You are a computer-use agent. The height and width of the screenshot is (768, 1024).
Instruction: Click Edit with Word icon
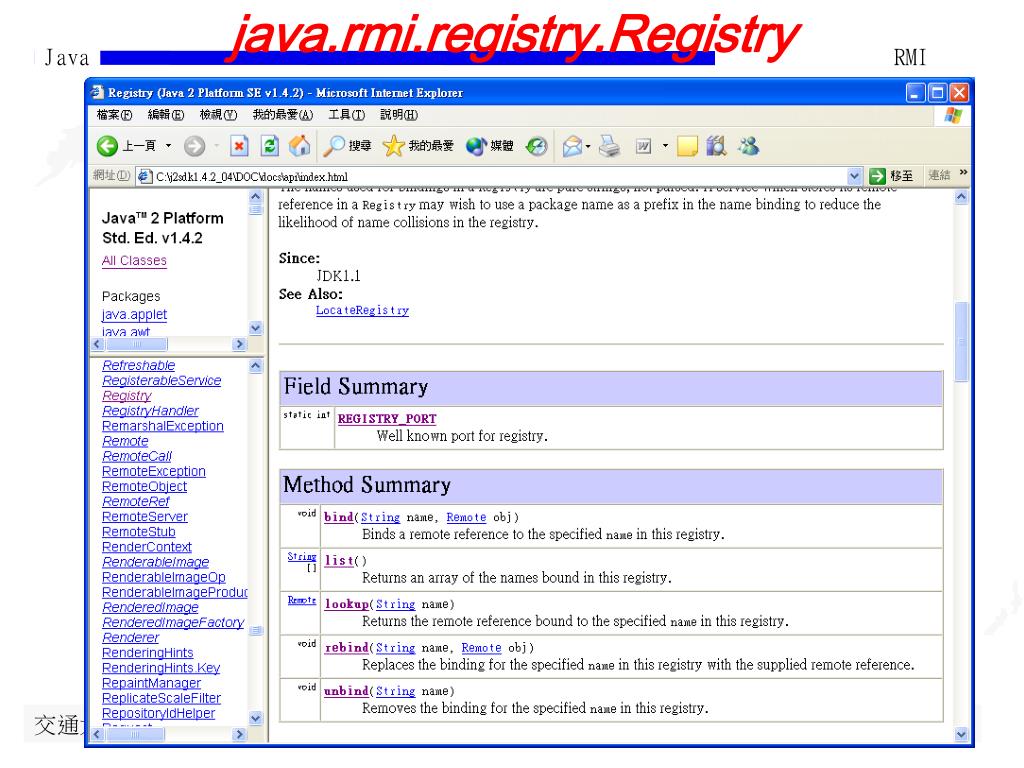coord(643,146)
